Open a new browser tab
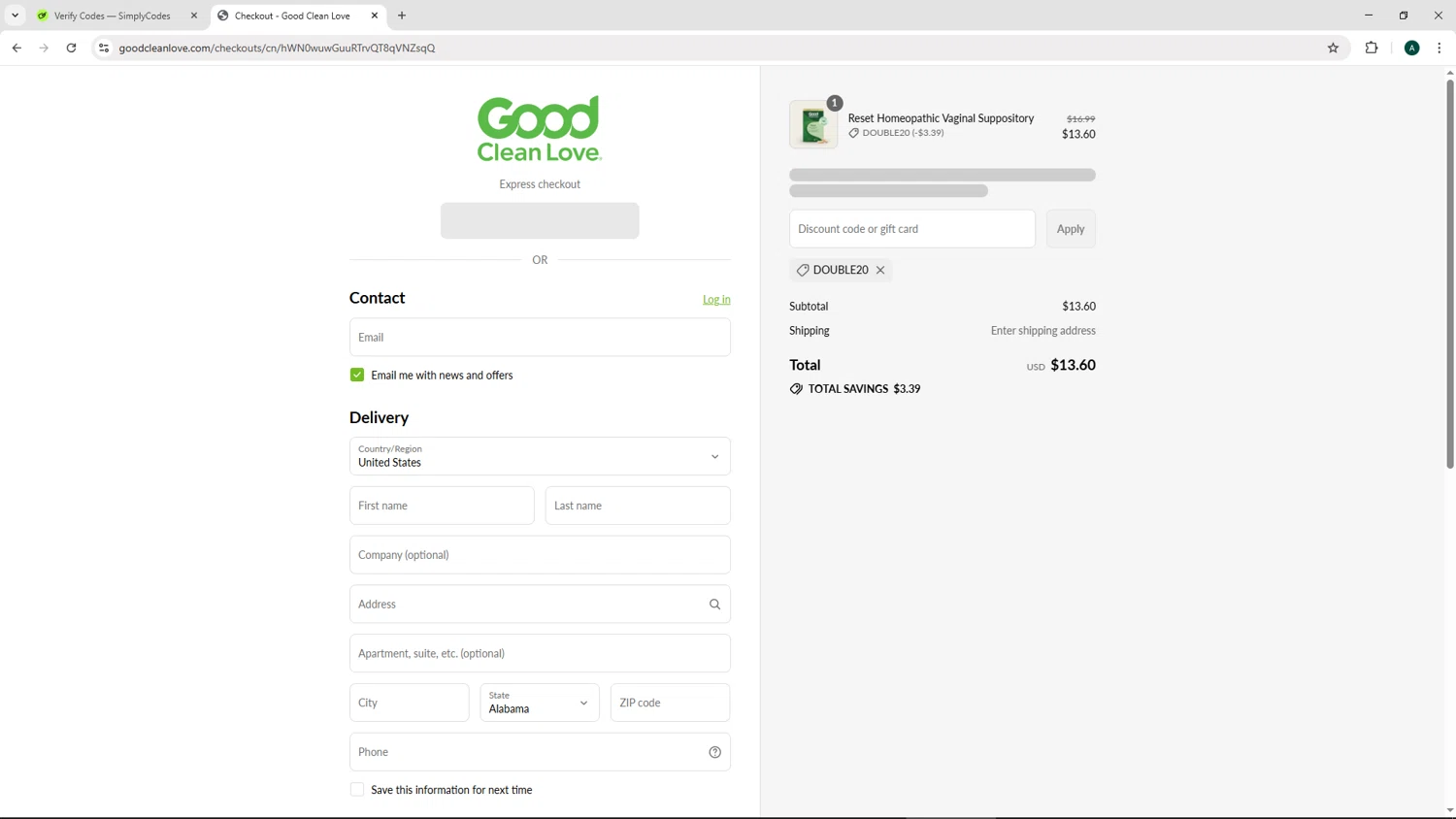This screenshot has height=819, width=1456. pos(402,16)
